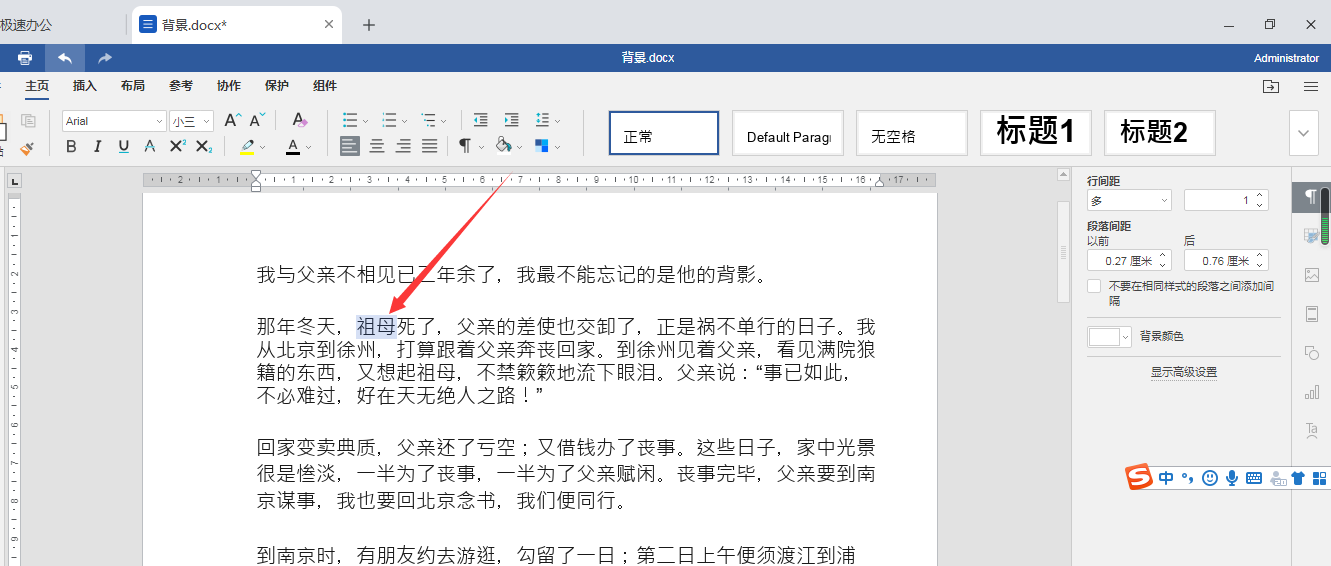Decrease font size with the A-down icon

(x=257, y=120)
